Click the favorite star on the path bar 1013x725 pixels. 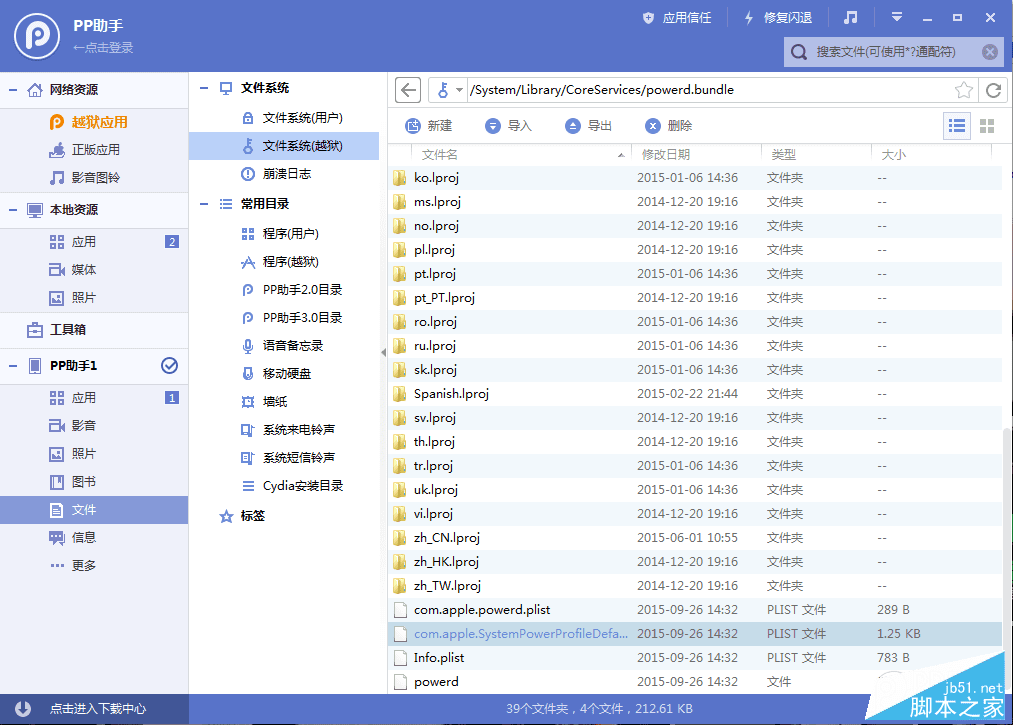(x=963, y=90)
